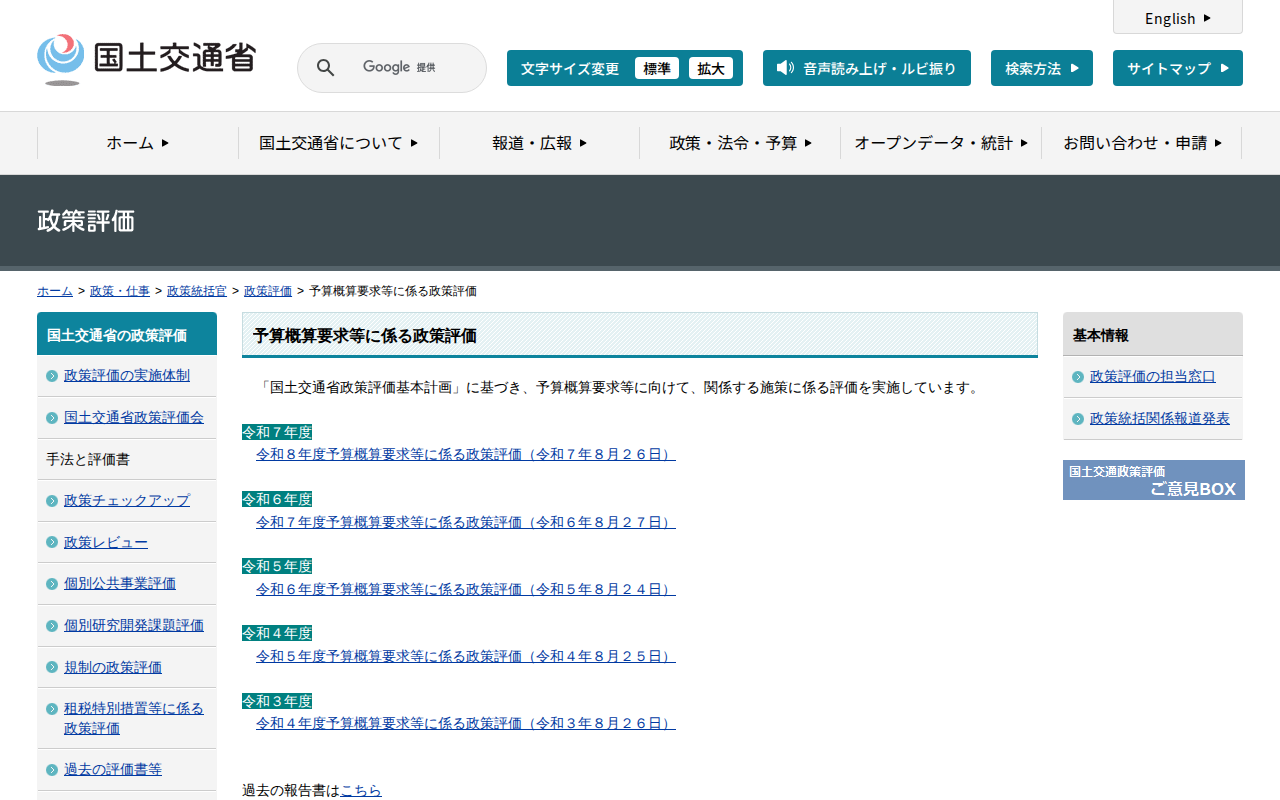Screen dimensions: 1280x800
Task: Click the magnifying glass search icon
Action: click(325, 68)
